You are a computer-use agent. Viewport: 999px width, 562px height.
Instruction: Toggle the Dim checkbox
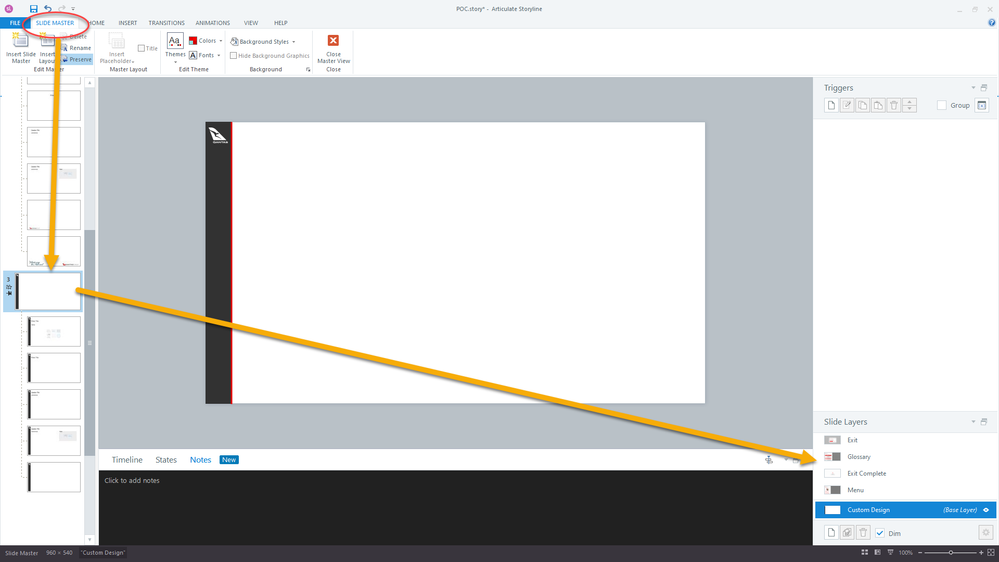click(x=880, y=533)
